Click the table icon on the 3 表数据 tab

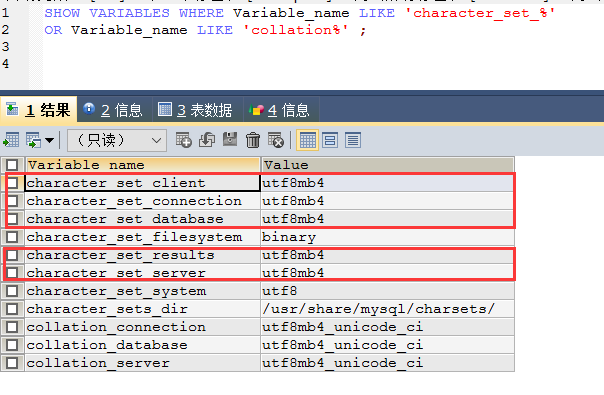165,109
